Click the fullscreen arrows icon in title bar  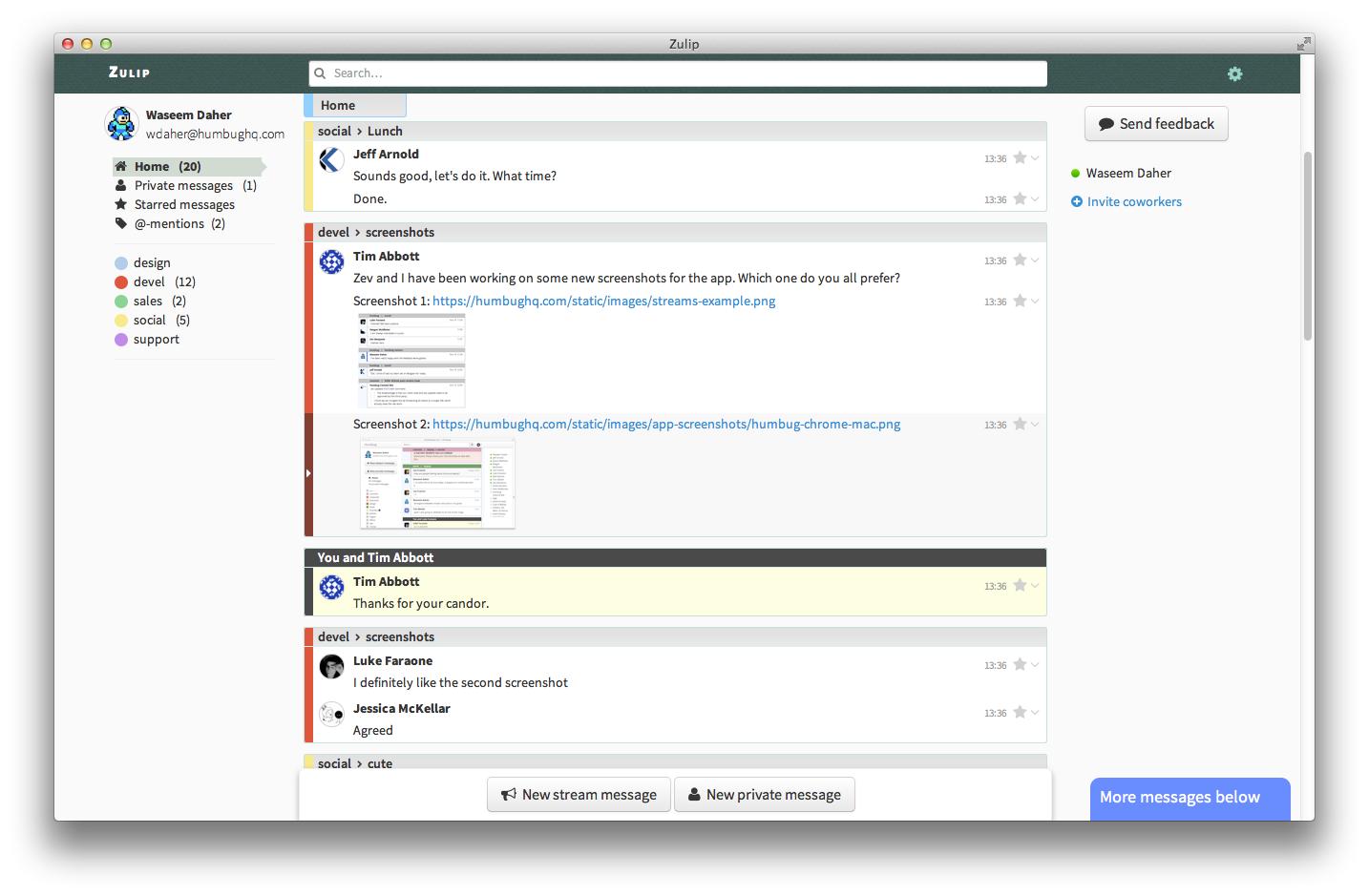(1304, 44)
